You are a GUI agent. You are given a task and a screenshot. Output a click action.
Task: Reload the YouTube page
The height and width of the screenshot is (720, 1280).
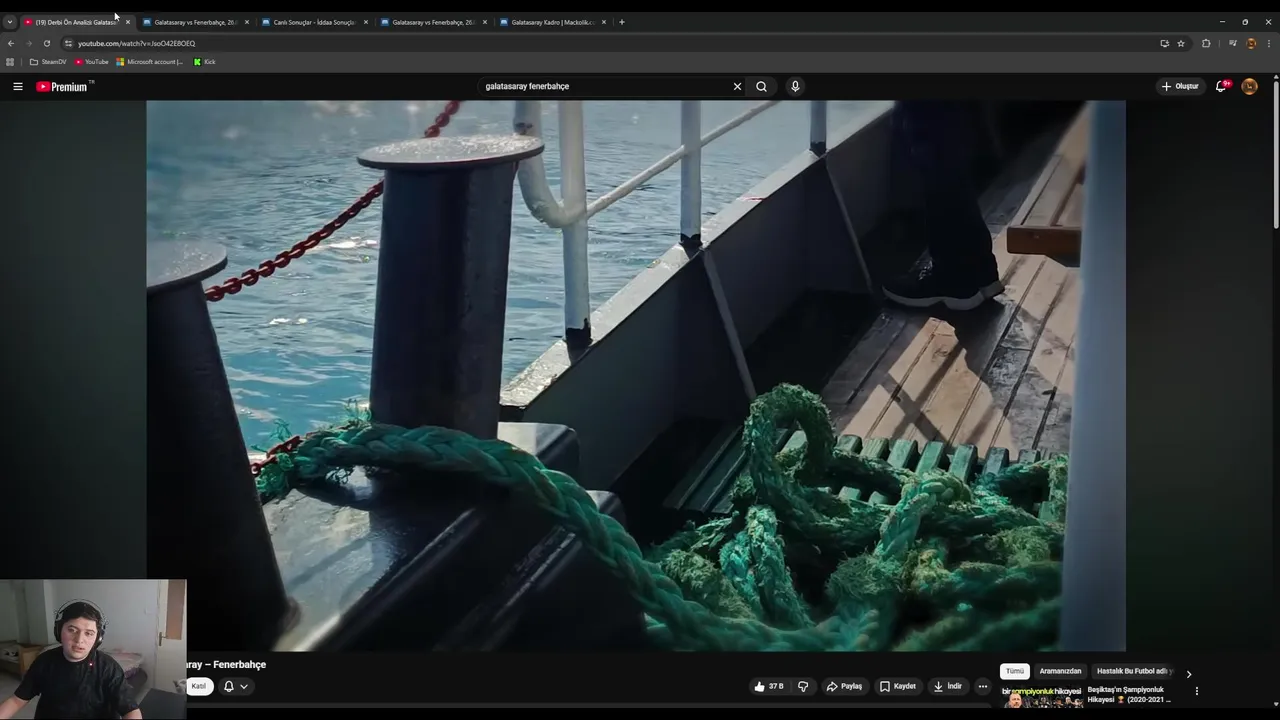pyautogui.click(x=47, y=43)
